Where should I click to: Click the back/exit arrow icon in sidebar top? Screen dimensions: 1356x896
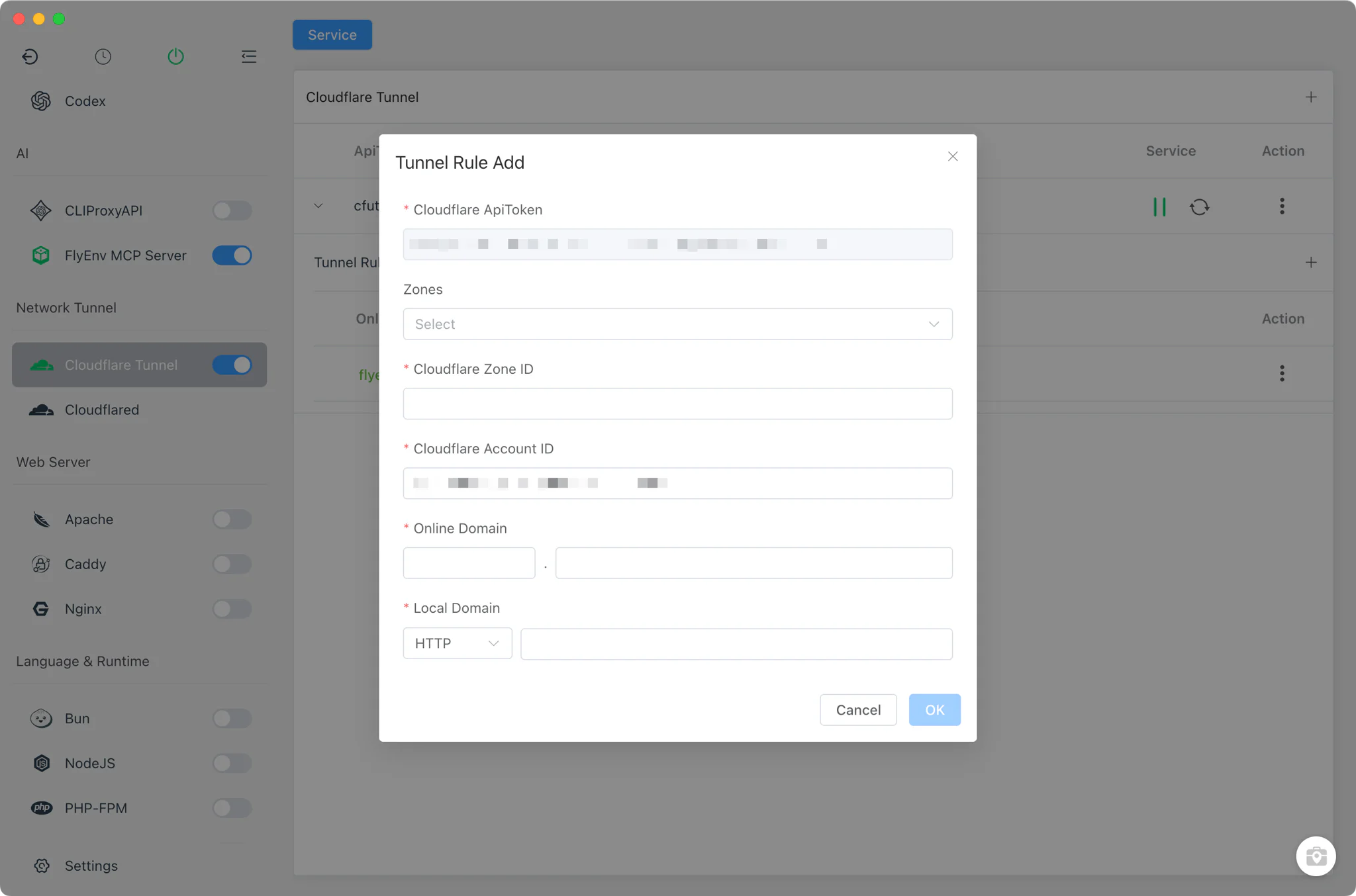[30, 57]
